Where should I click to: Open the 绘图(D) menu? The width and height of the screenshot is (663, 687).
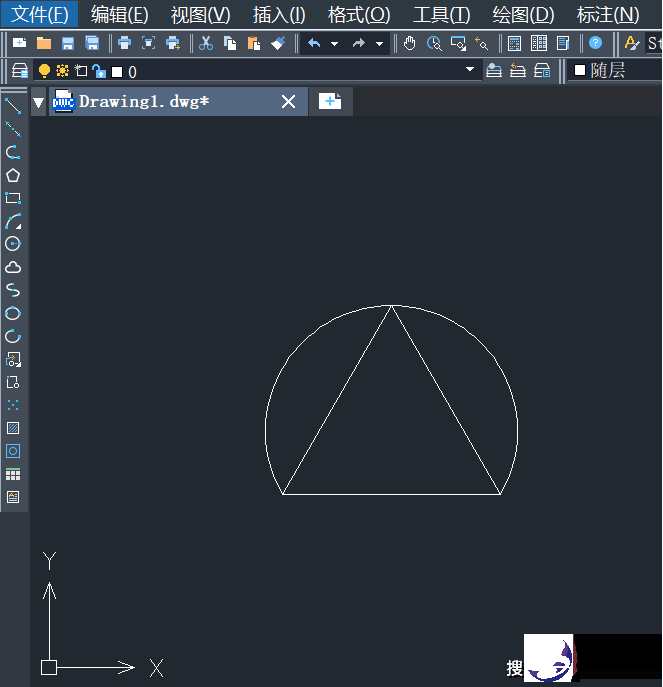coord(523,14)
